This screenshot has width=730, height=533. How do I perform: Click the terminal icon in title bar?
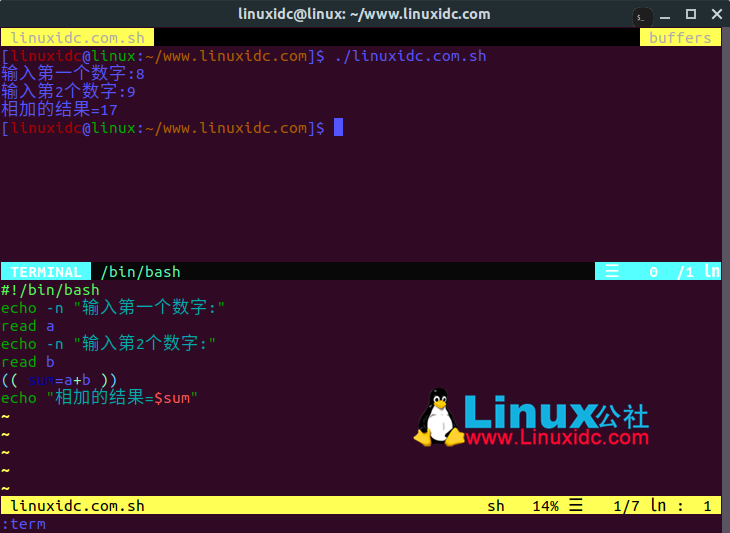642,18
